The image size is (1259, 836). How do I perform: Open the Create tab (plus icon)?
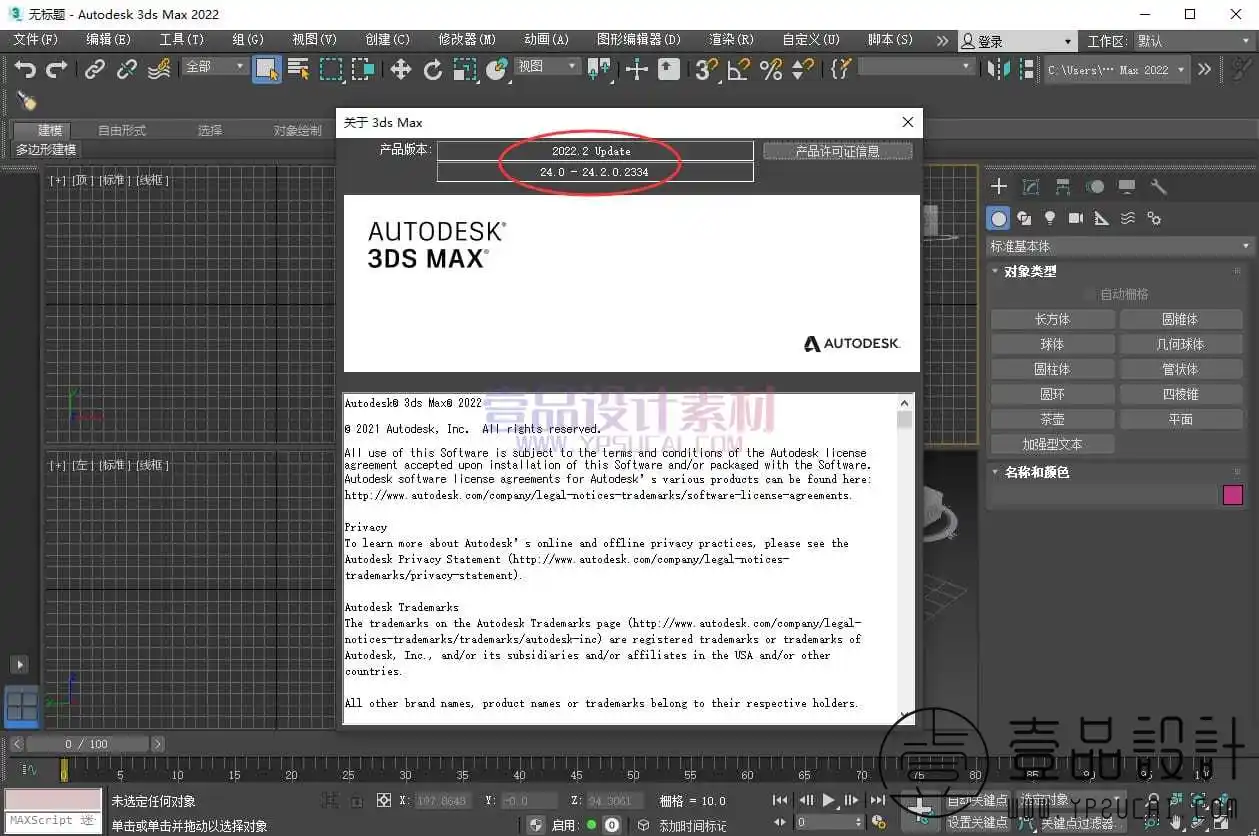point(998,187)
